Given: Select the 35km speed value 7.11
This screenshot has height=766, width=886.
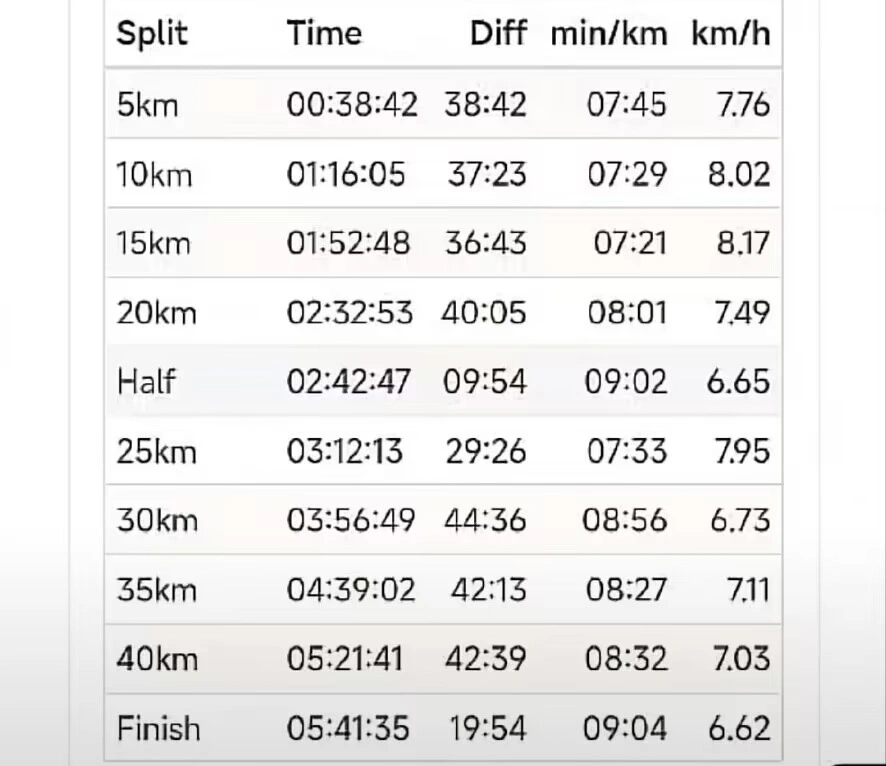Looking at the screenshot, I should tap(748, 589).
